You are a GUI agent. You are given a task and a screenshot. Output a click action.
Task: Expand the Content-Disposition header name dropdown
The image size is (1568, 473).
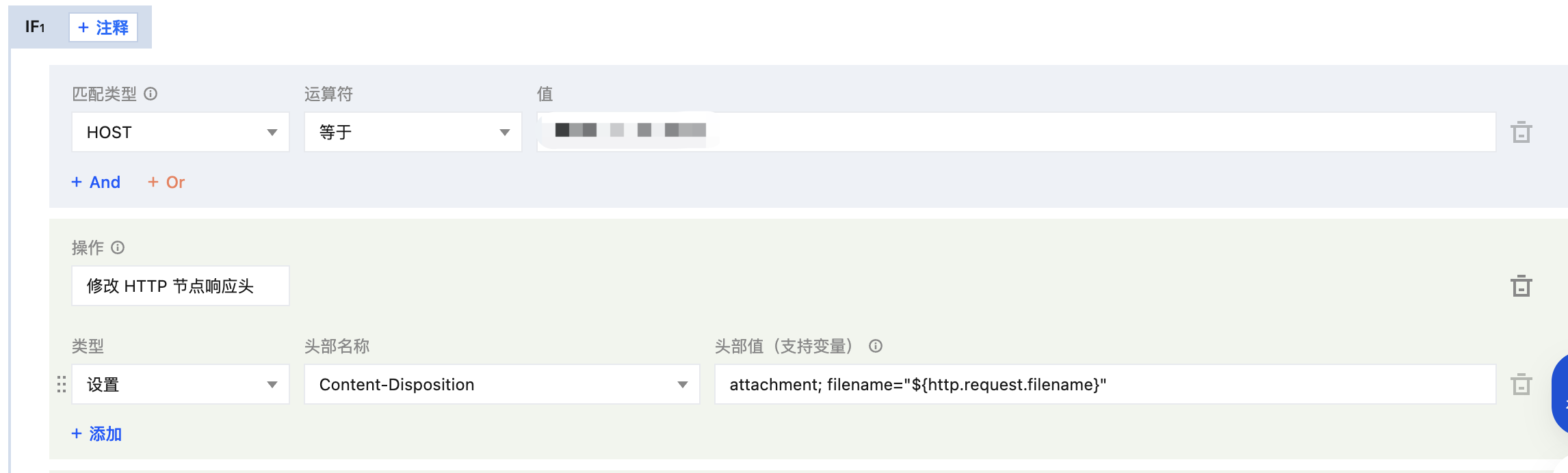502,384
